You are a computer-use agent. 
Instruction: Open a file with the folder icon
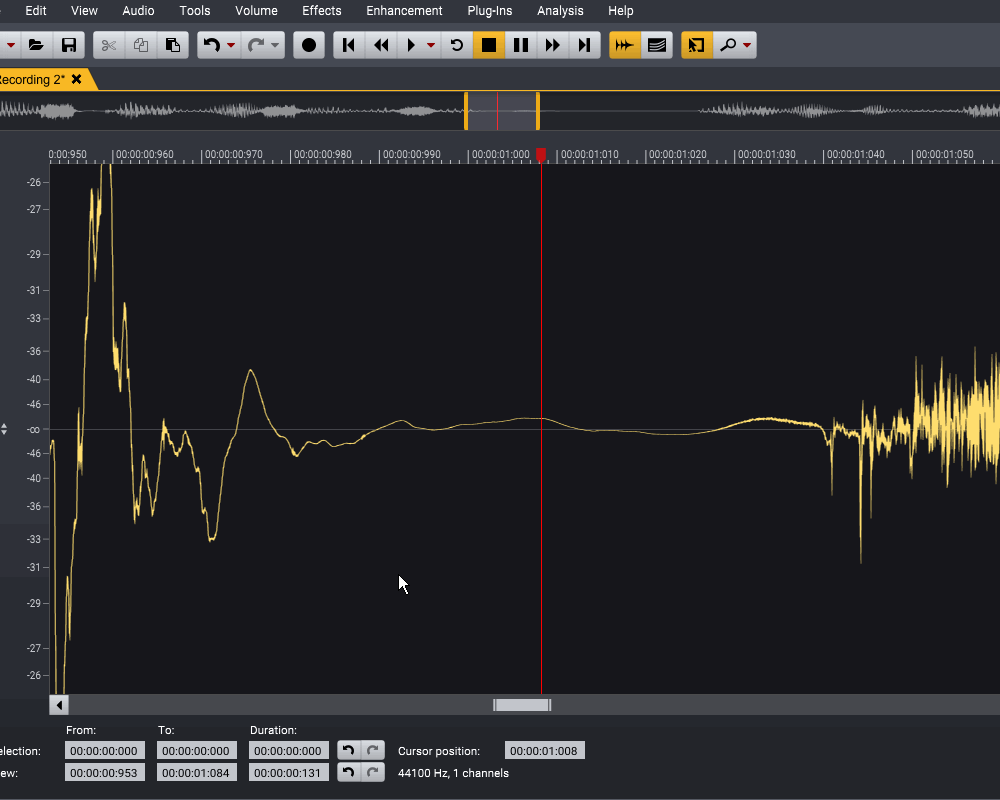coord(36,45)
